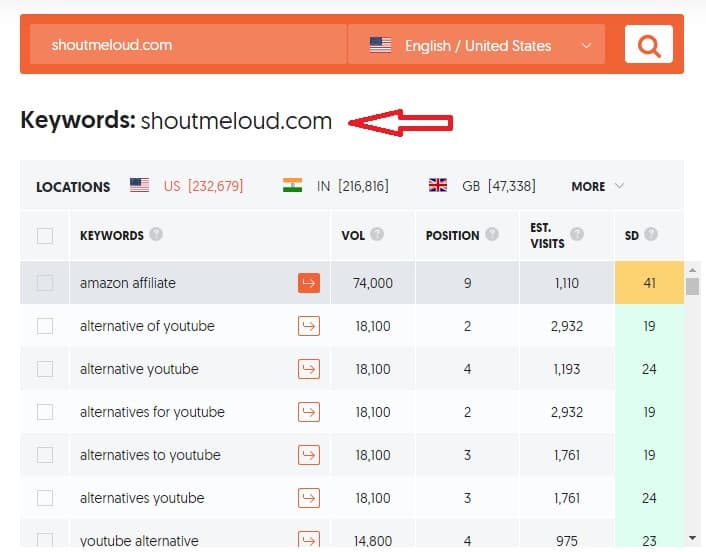Click help icon beside POSITION header

click(492, 234)
